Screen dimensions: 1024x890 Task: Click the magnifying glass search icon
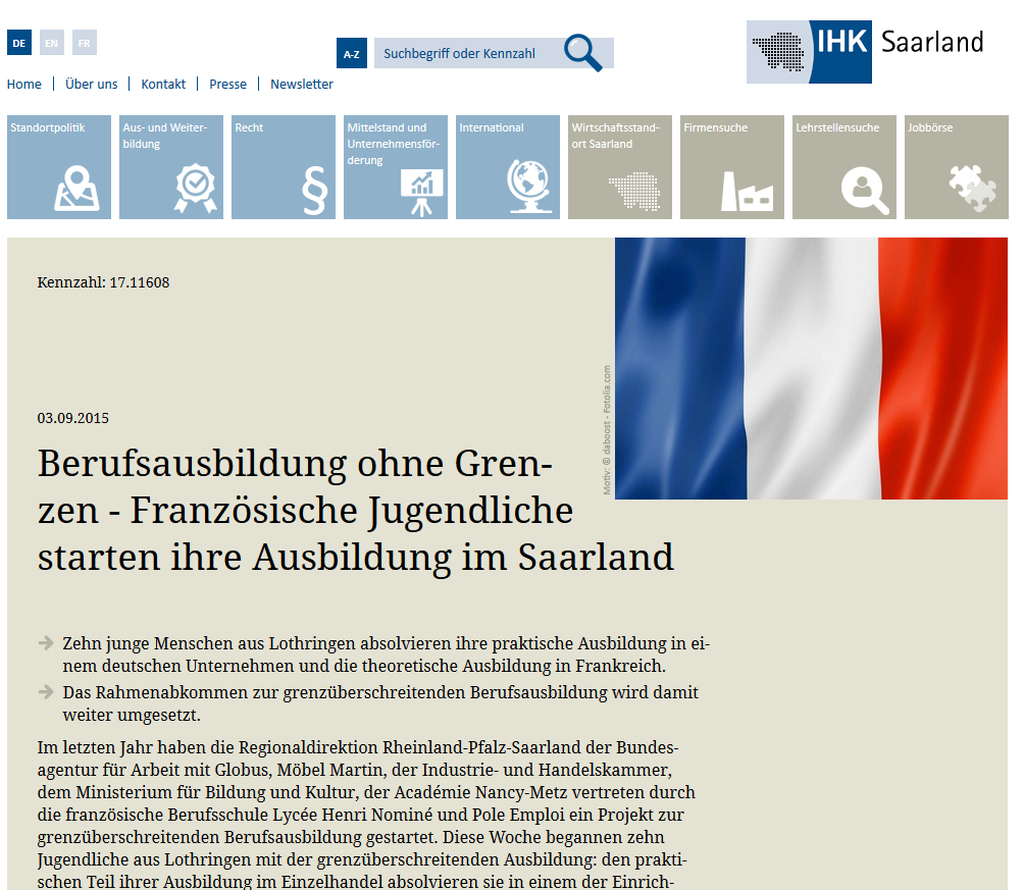tap(583, 53)
